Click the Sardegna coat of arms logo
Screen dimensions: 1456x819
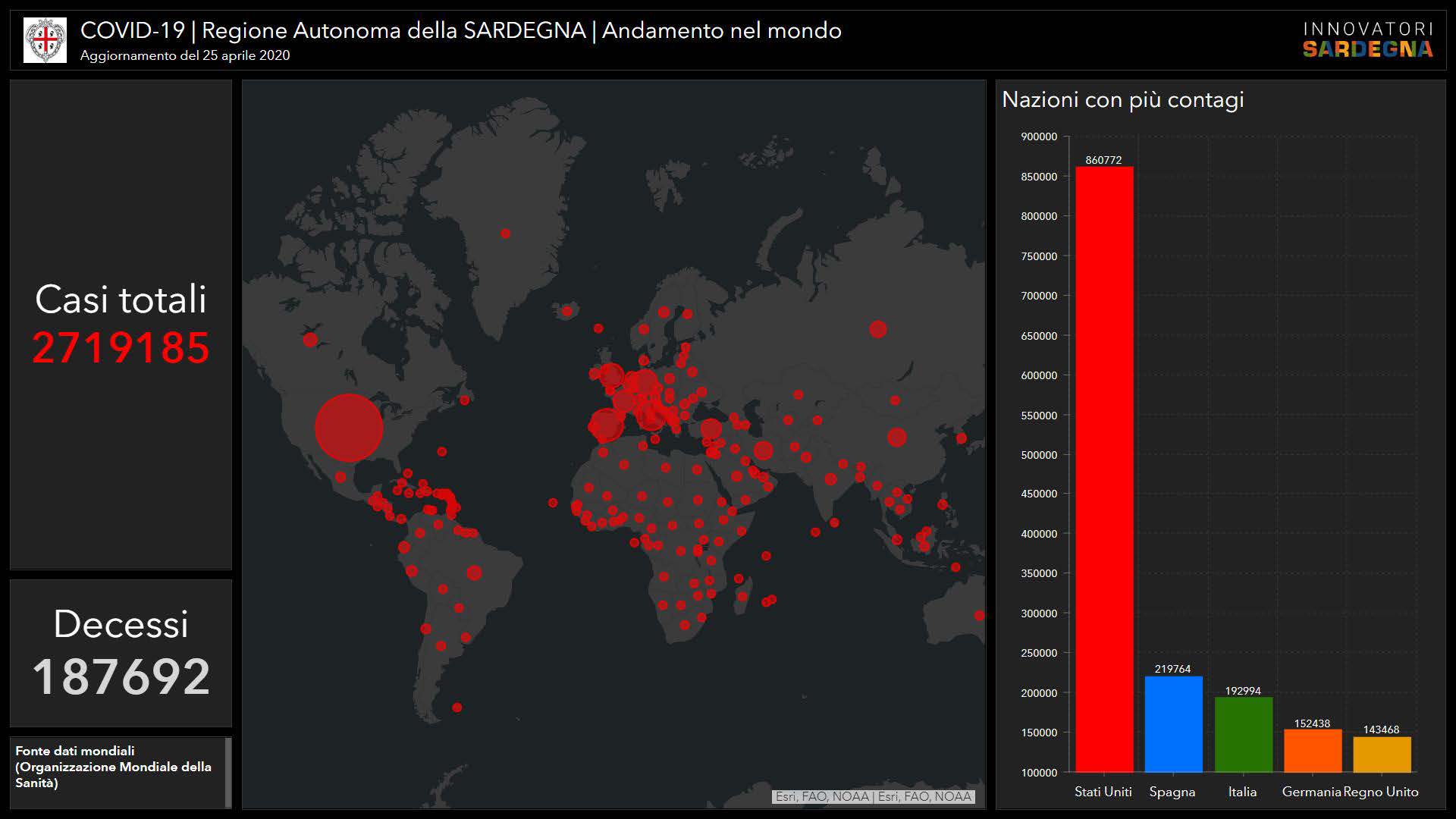click(45, 40)
